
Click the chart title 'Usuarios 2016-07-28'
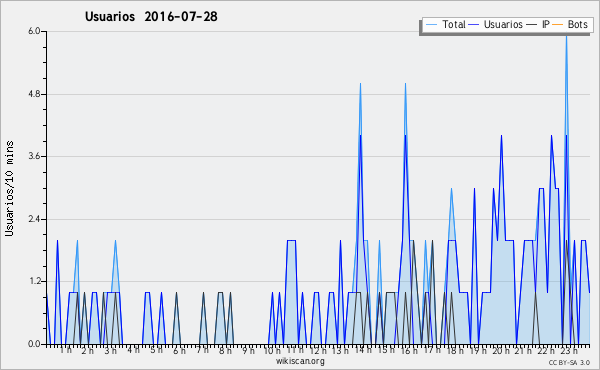(151, 16)
